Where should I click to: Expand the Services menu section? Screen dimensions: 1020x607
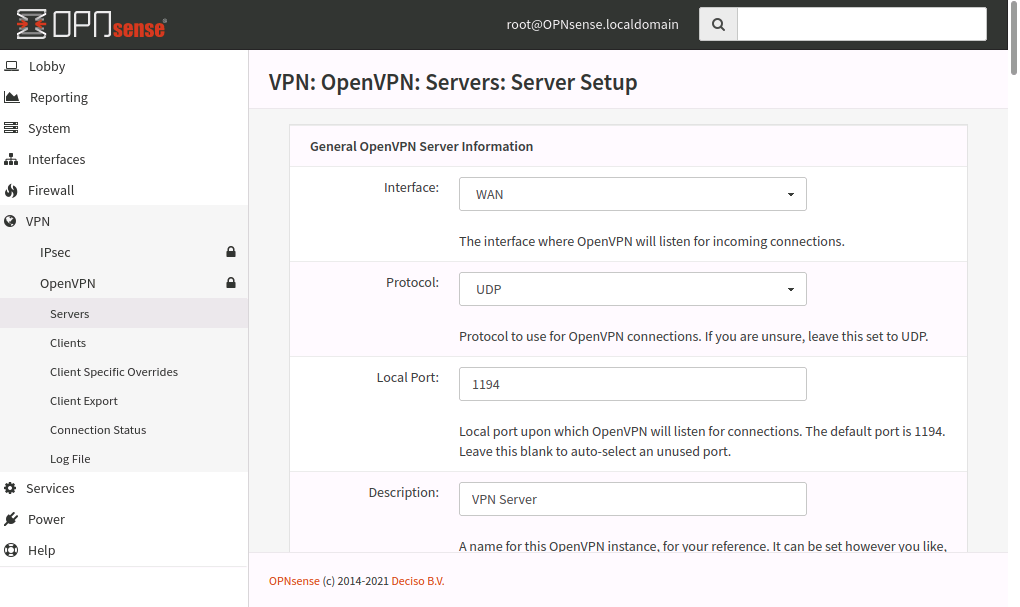[50, 488]
